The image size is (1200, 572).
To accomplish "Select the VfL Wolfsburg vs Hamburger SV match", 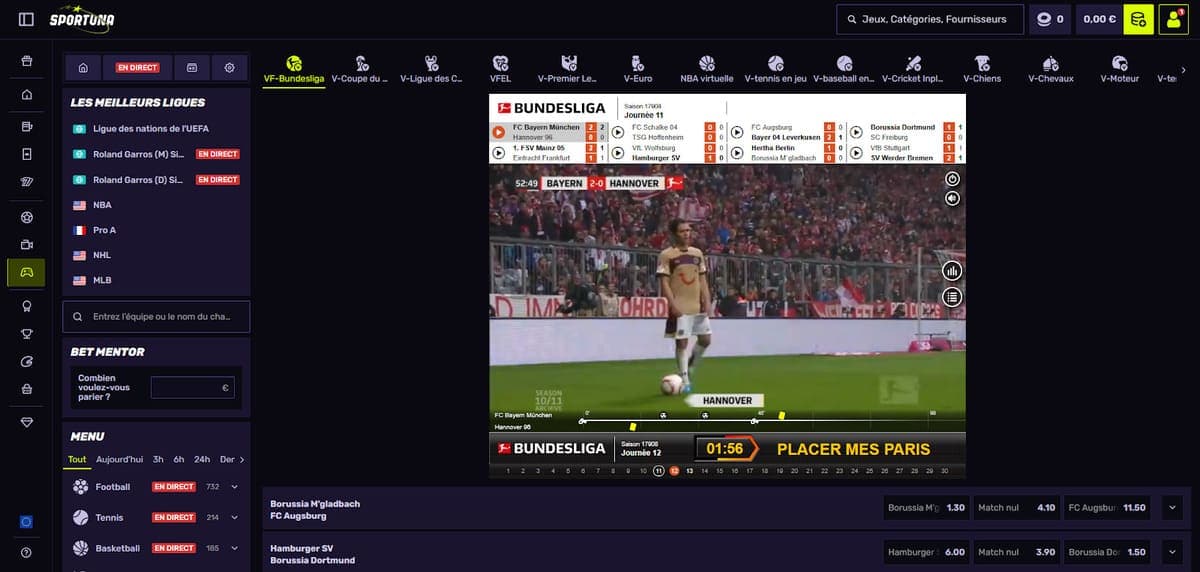I will (x=668, y=153).
